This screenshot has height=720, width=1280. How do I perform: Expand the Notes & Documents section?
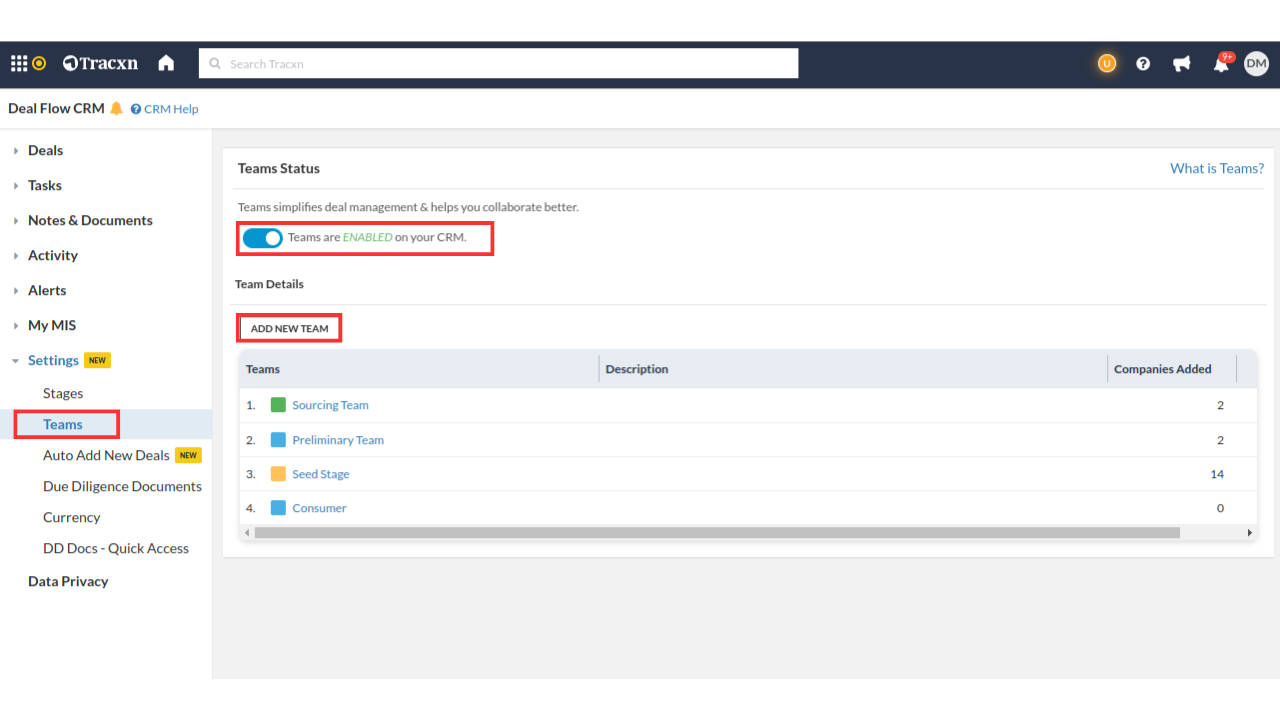(90, 221)
